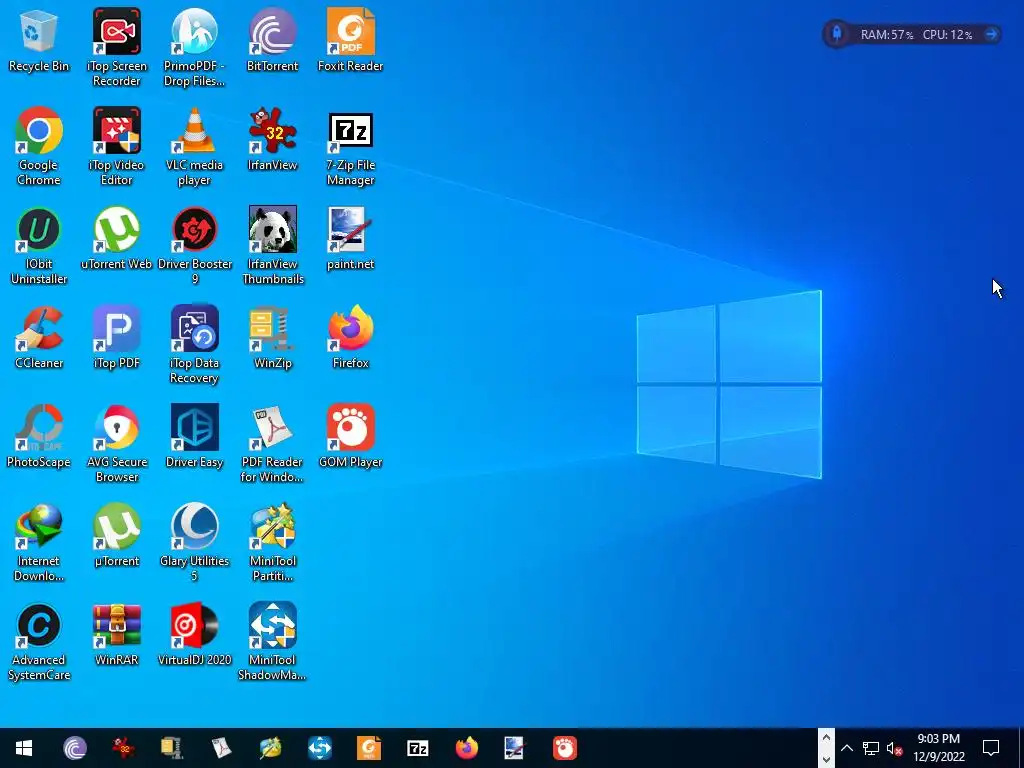Select µTorrent desktop shortcut

pos(116,536)
